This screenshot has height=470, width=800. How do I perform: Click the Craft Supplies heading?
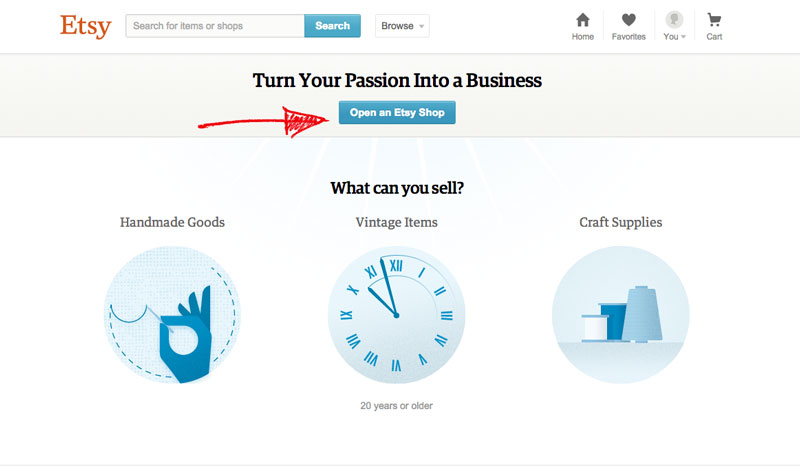(620, 222)
